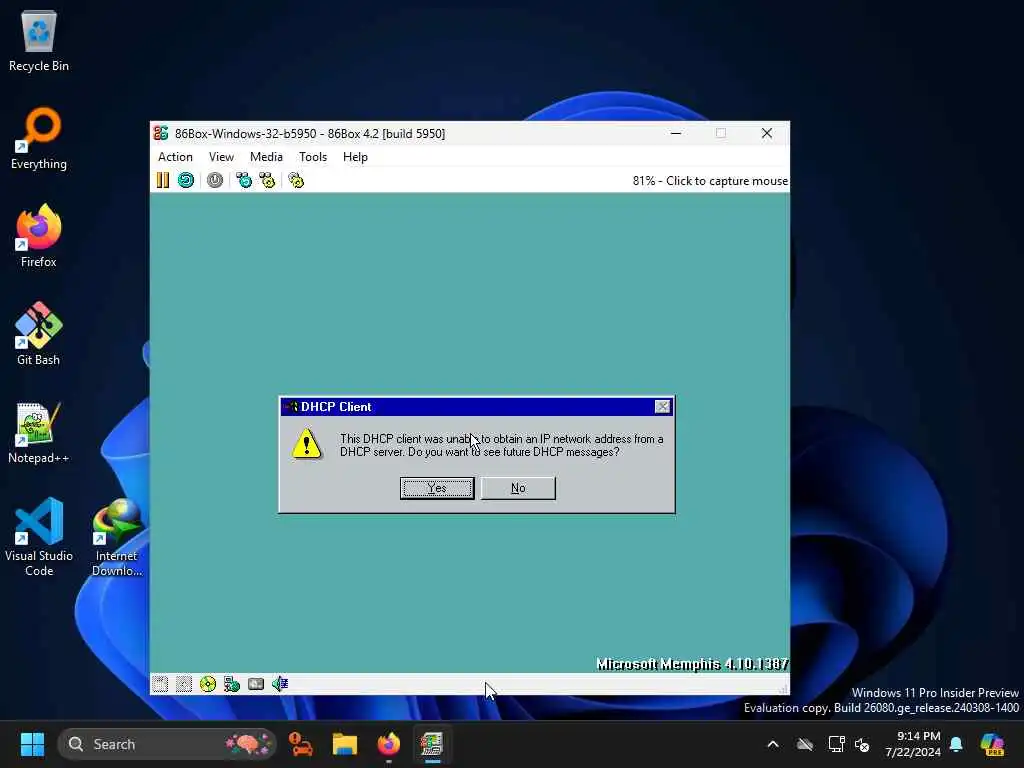Screen dimensions: 1024x768
Task: Click the CD-ROM disc status bar icon
Action: coord(208,684)
